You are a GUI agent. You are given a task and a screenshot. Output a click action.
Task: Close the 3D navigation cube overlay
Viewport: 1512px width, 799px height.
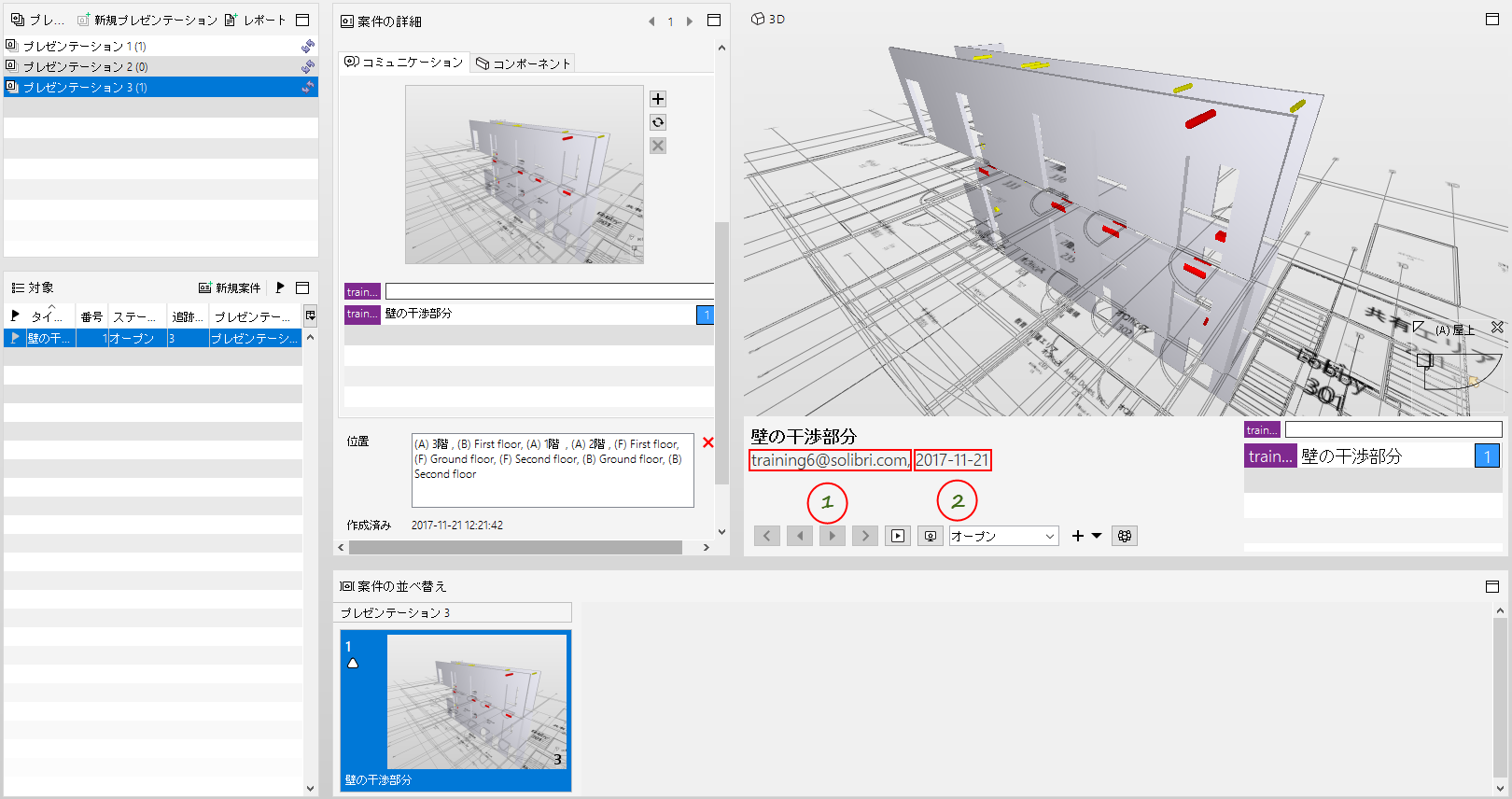click(1497, 328)
